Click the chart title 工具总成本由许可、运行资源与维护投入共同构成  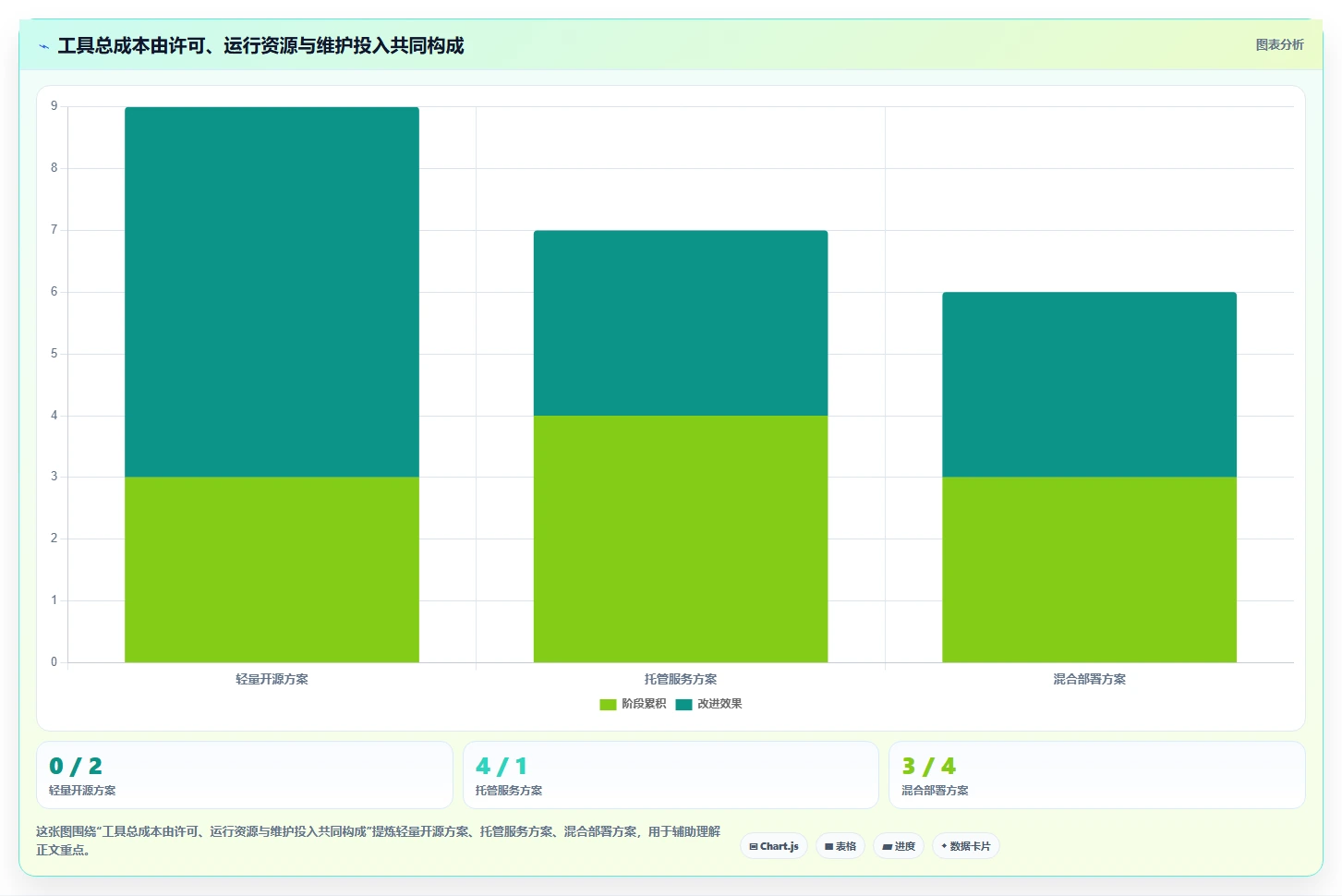tap(260, 46)
